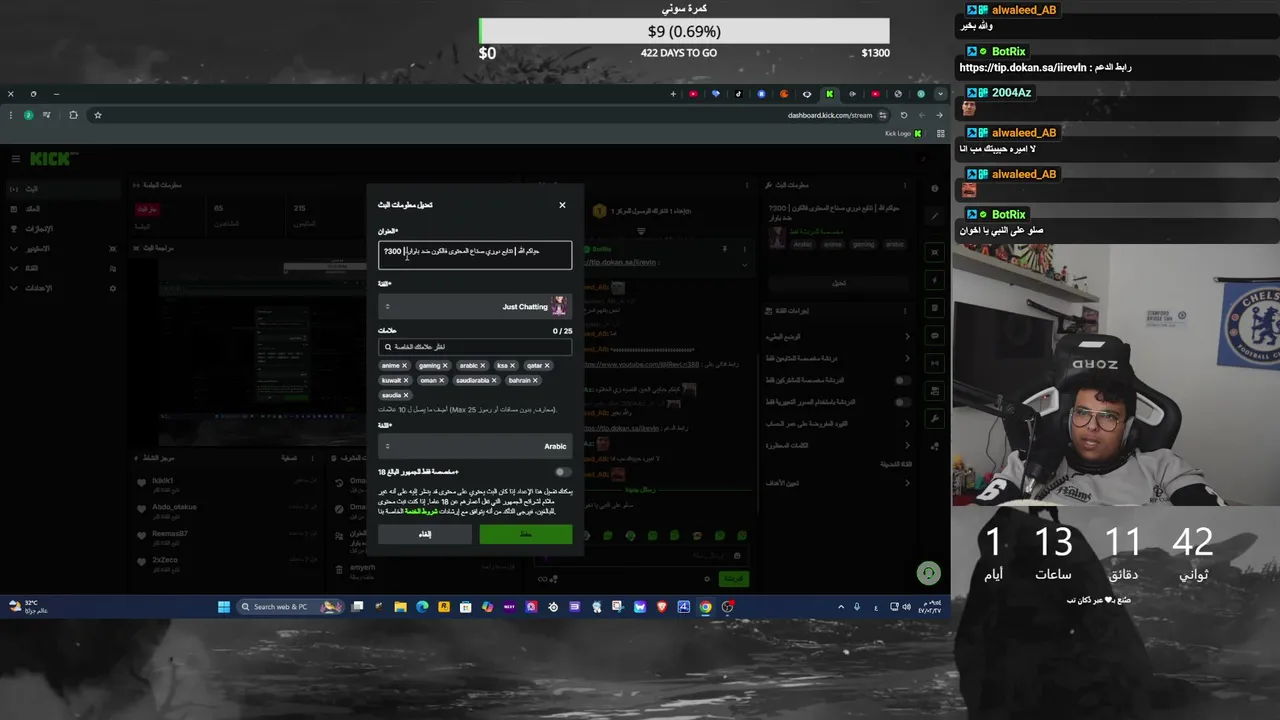This screenshot has height=720, width=1280.
Task: Open Brave browser from the taskbar
Action: (662, 607)
